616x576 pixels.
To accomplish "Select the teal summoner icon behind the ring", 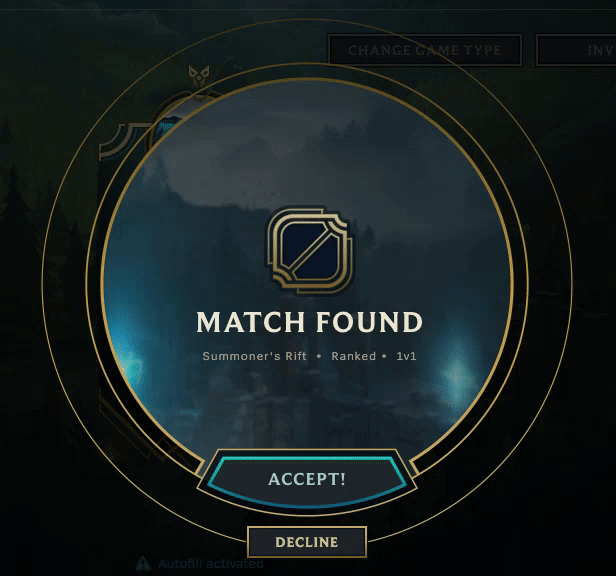I will click(x=171, y=125).
